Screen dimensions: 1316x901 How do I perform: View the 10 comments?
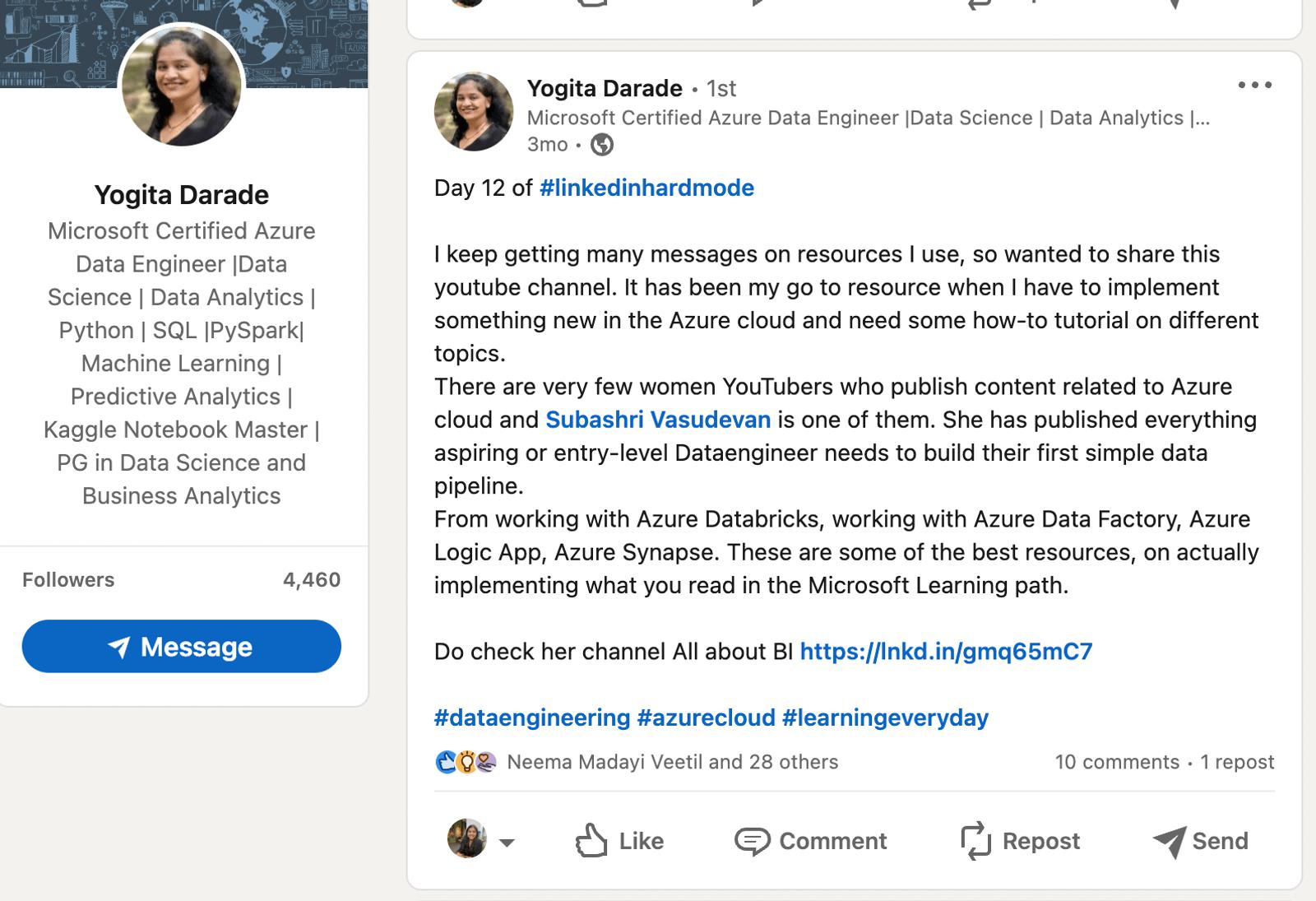1117,762
